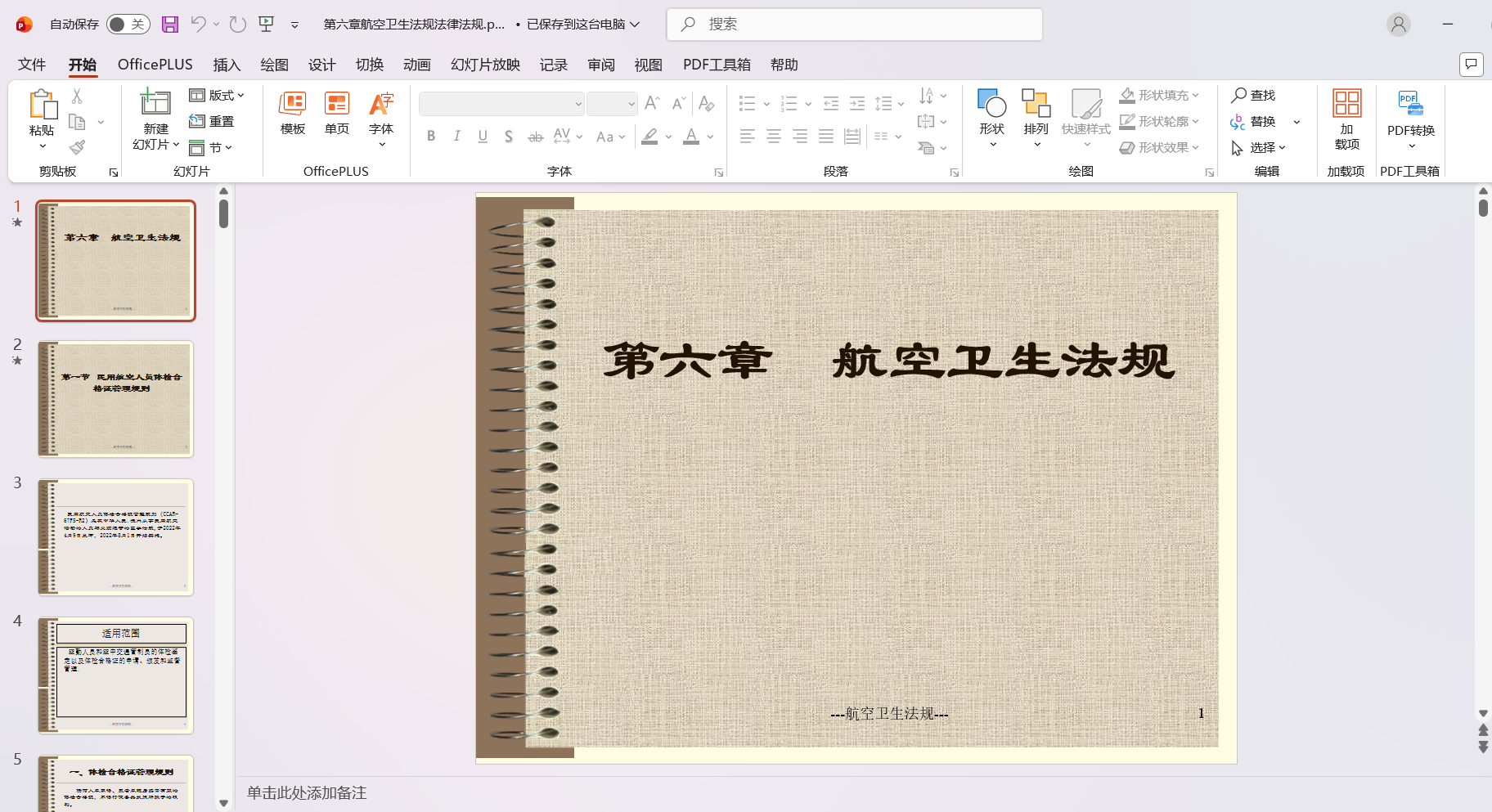The image size is (1492, 812).
Task: Toggle Italic formatting
Action: (457, 137)
